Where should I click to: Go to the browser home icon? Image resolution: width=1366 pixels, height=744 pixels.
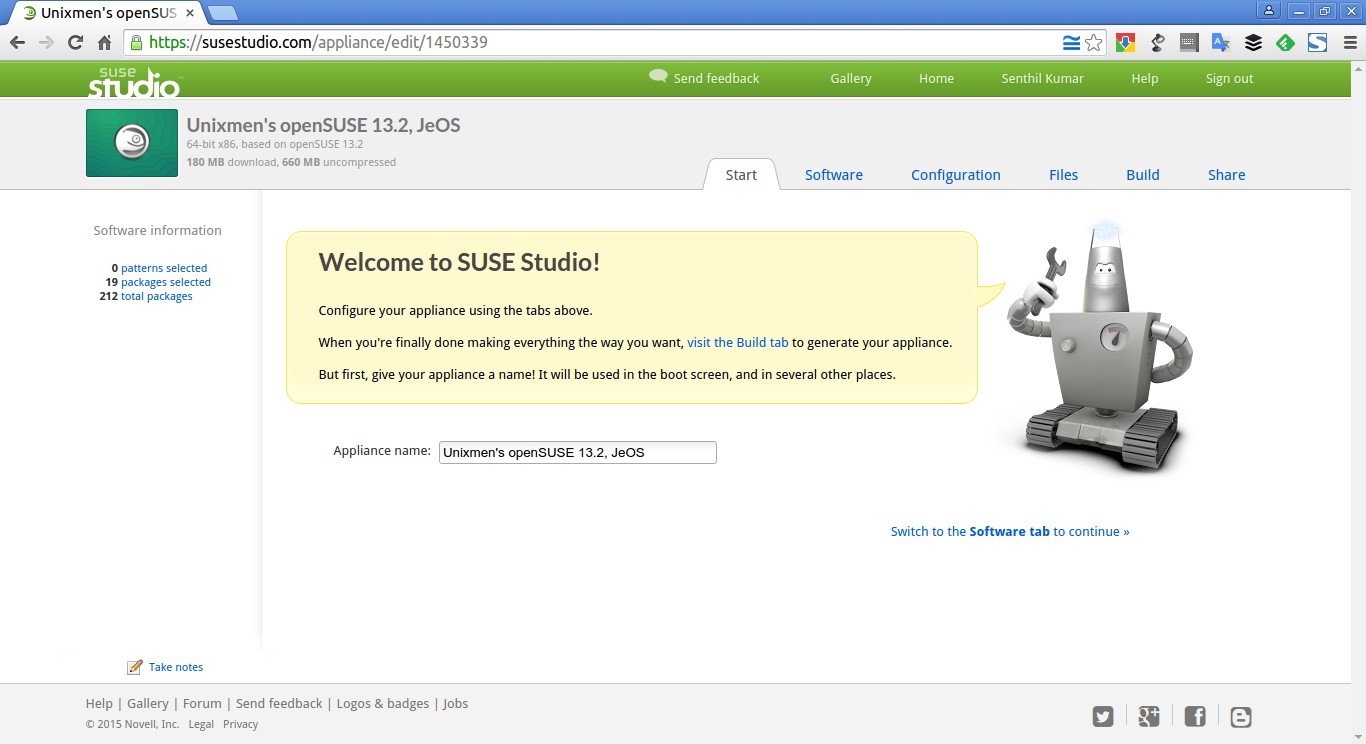click(104, 43)
